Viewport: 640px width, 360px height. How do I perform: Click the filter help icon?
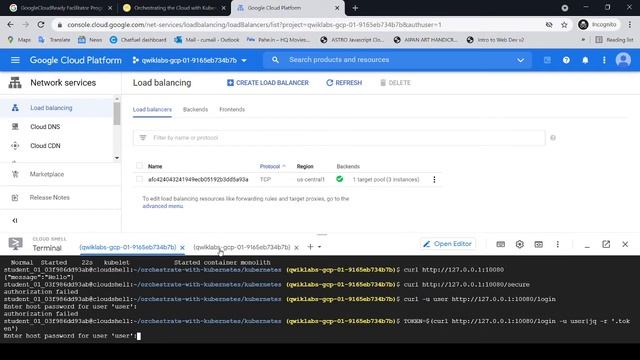[553, 138]
